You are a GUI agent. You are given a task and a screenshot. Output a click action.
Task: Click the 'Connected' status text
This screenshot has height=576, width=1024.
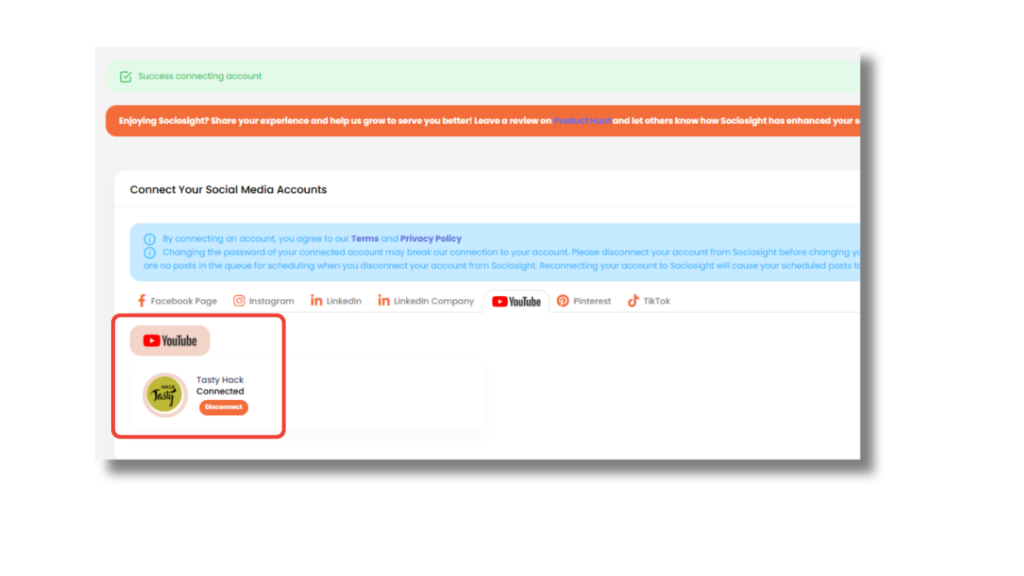coord(220,391)
